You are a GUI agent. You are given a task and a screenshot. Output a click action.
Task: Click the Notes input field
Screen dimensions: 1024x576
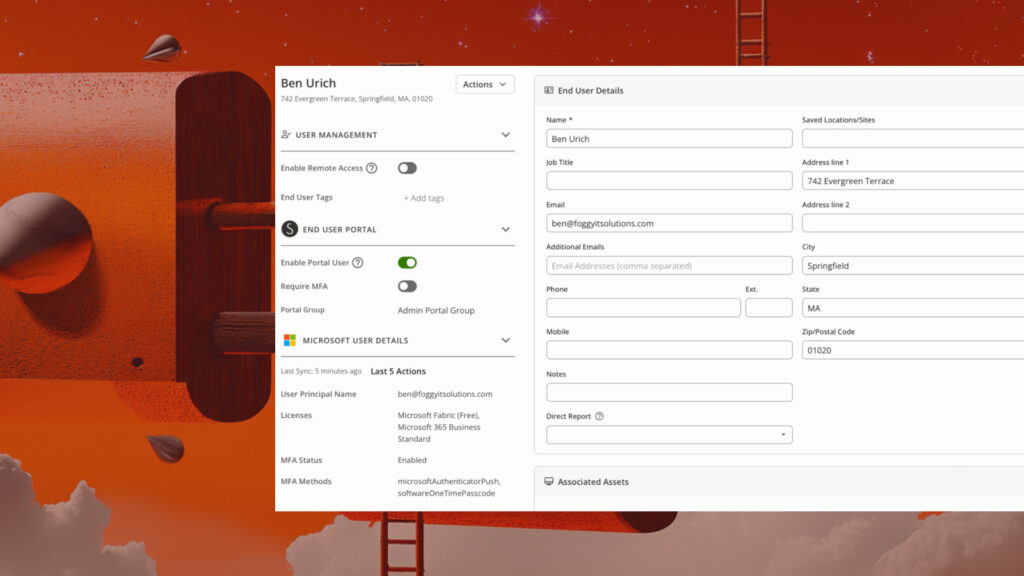click(668, 392)
